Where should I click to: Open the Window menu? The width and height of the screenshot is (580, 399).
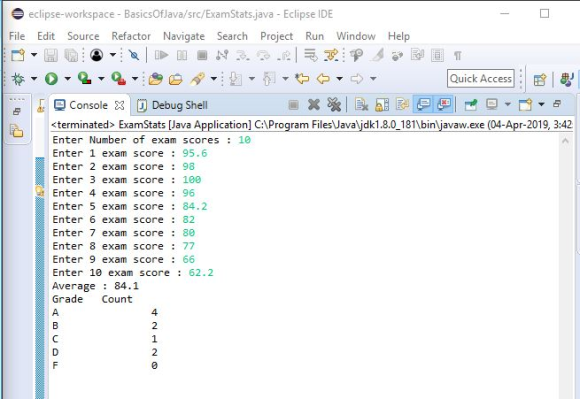[356, 36]
